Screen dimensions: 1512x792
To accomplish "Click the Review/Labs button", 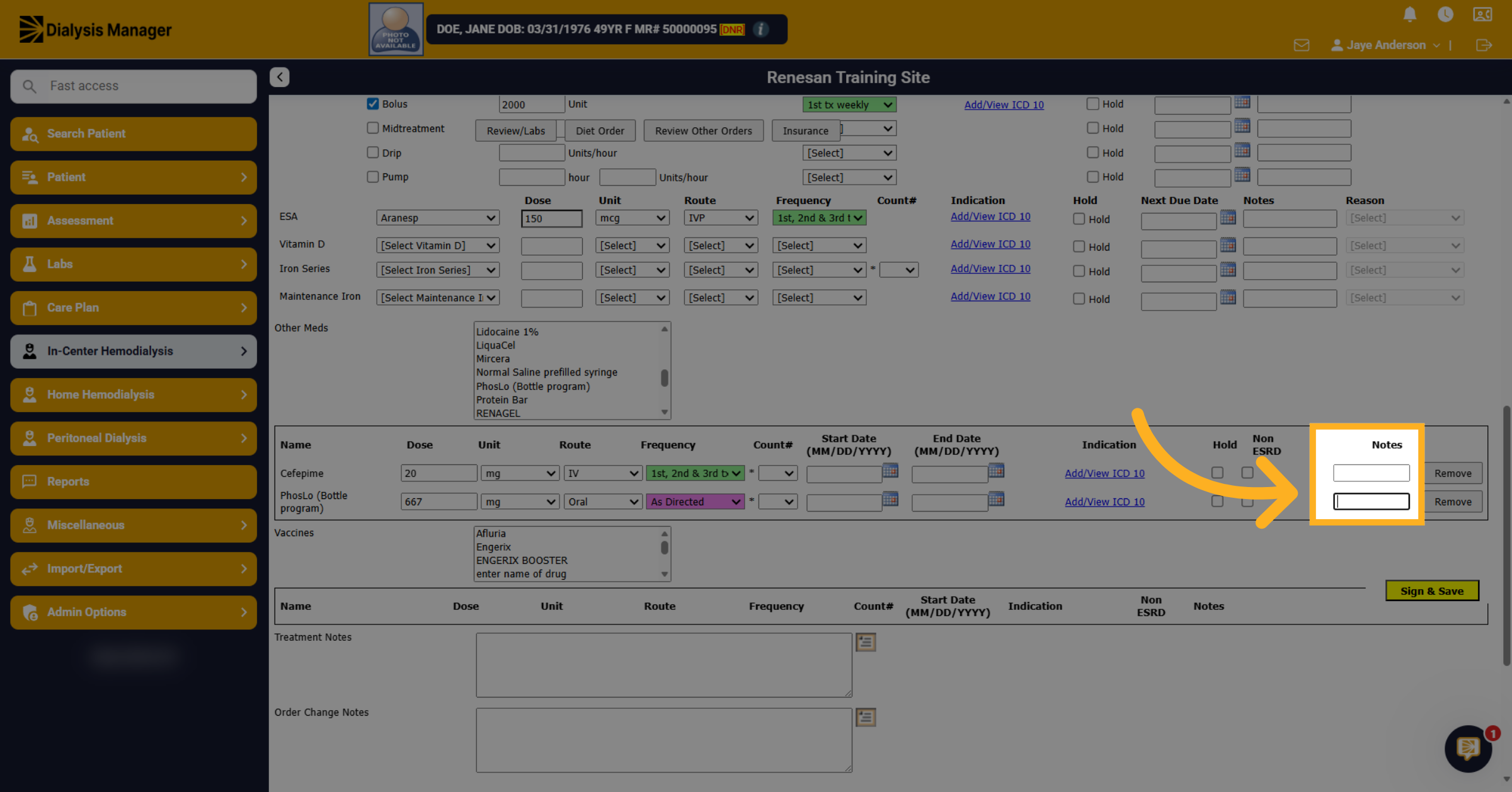I will 515,130.
